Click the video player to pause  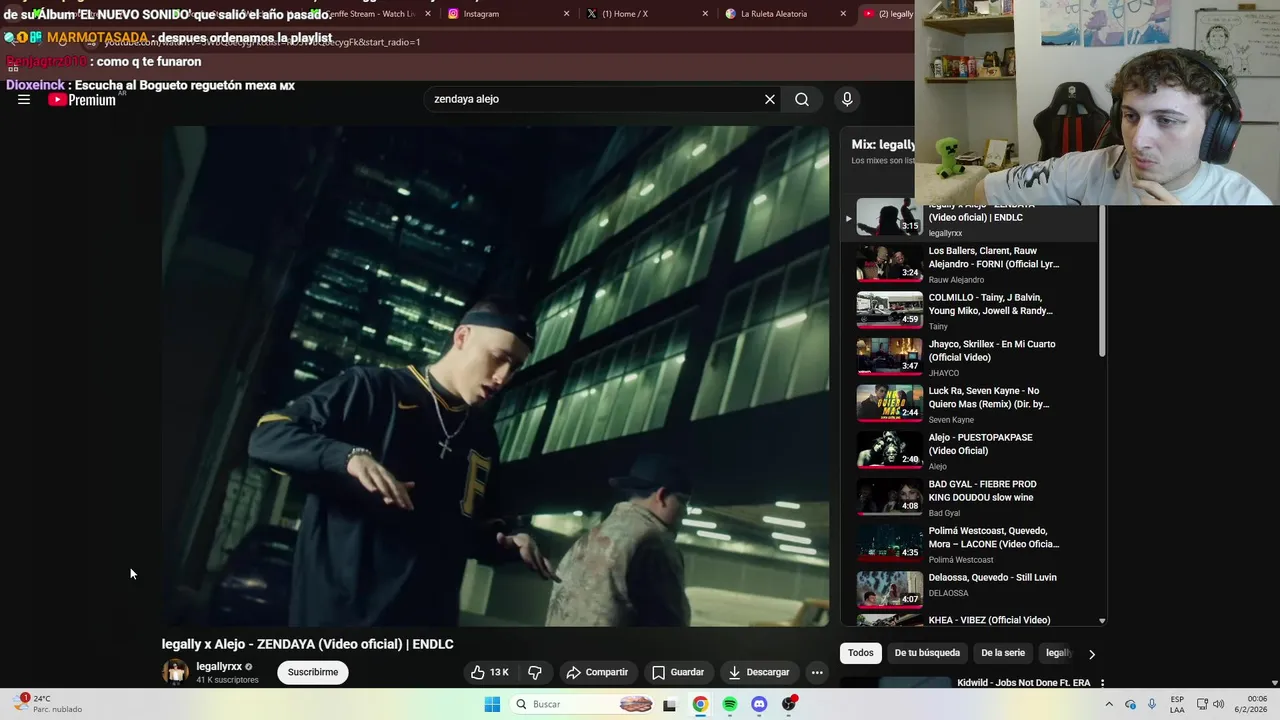pyautogui.click(x=496, y=375)
